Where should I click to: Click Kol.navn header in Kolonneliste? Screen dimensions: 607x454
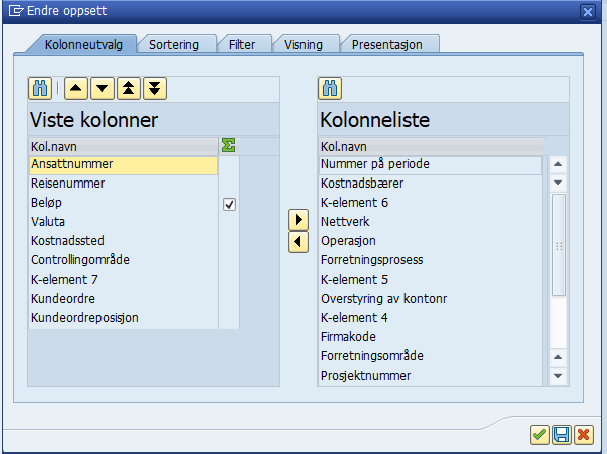click(430, 147)
